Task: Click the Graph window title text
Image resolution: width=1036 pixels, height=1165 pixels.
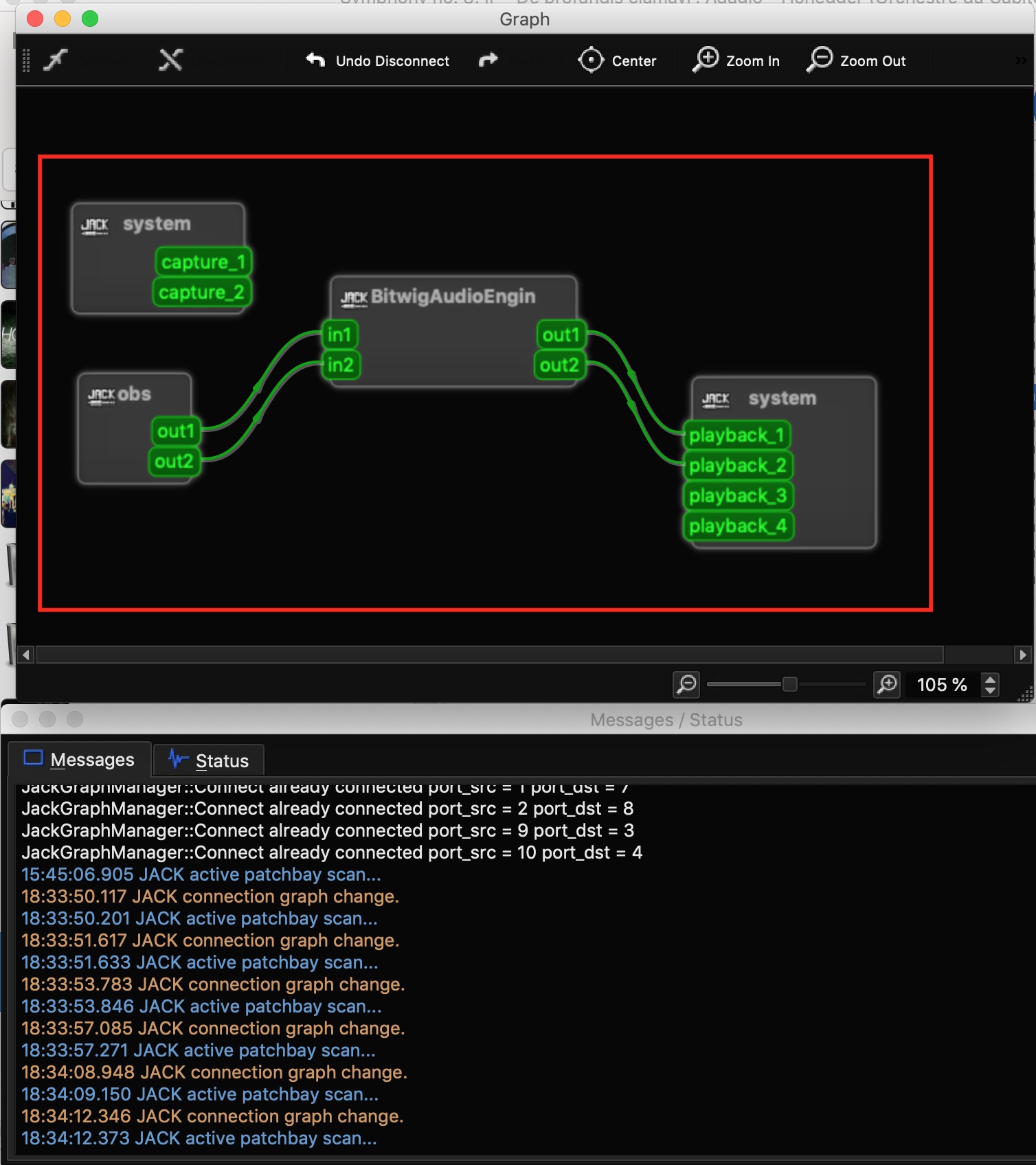Action: coord(524,19)
